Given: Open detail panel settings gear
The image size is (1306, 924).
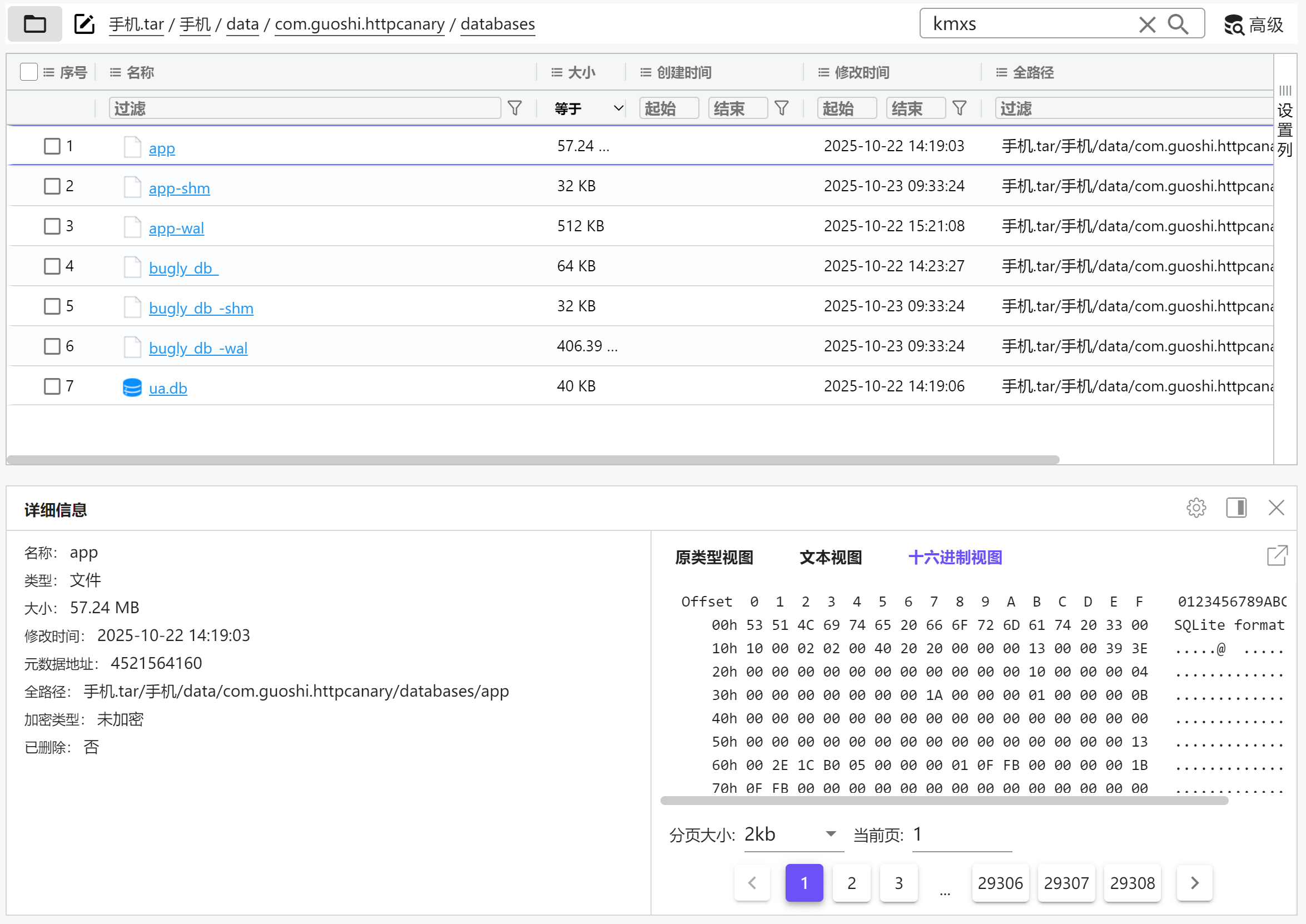Looking at the screenshot, I should [1196, 508].
